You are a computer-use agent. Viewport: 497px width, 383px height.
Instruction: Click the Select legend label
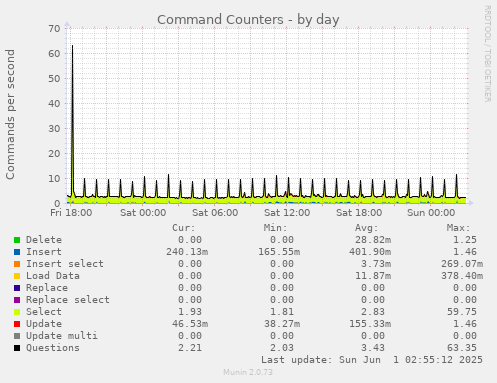click(44, 312)
